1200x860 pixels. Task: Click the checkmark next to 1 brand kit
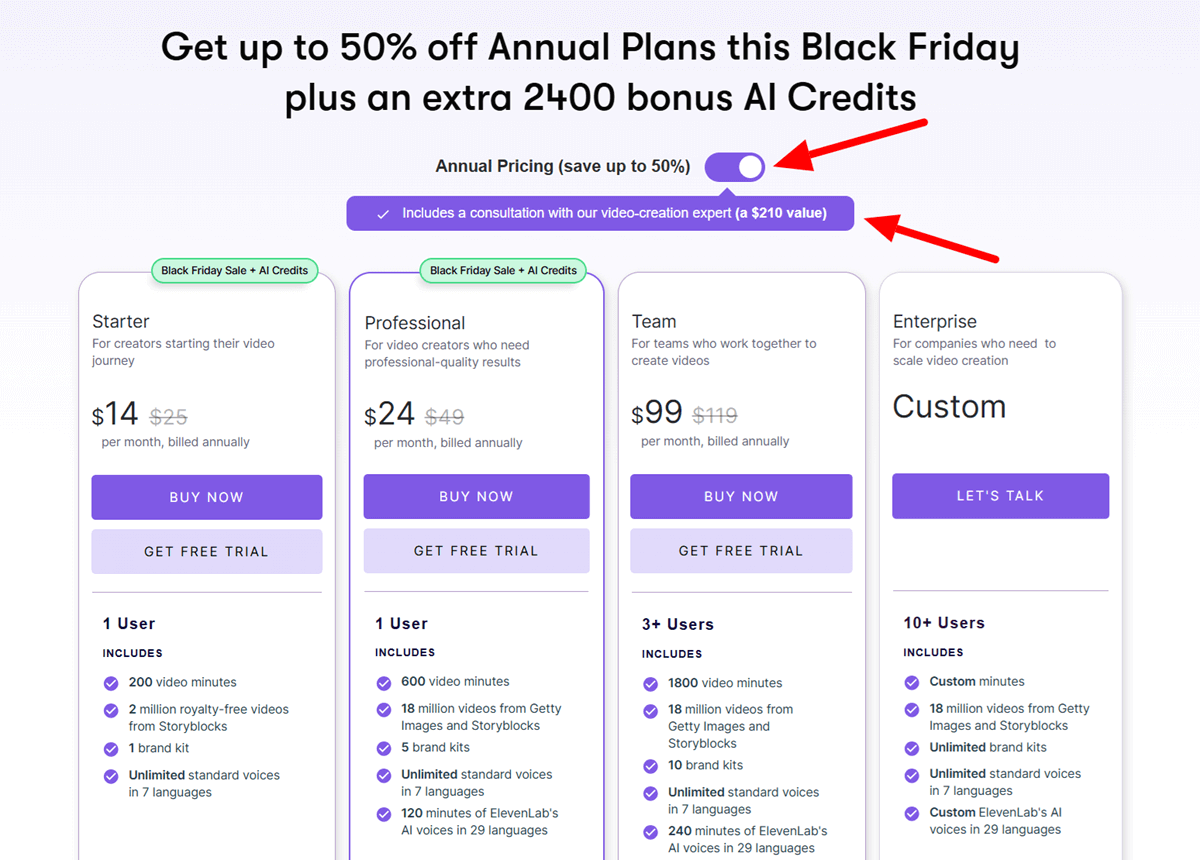(x=110, y=749)
